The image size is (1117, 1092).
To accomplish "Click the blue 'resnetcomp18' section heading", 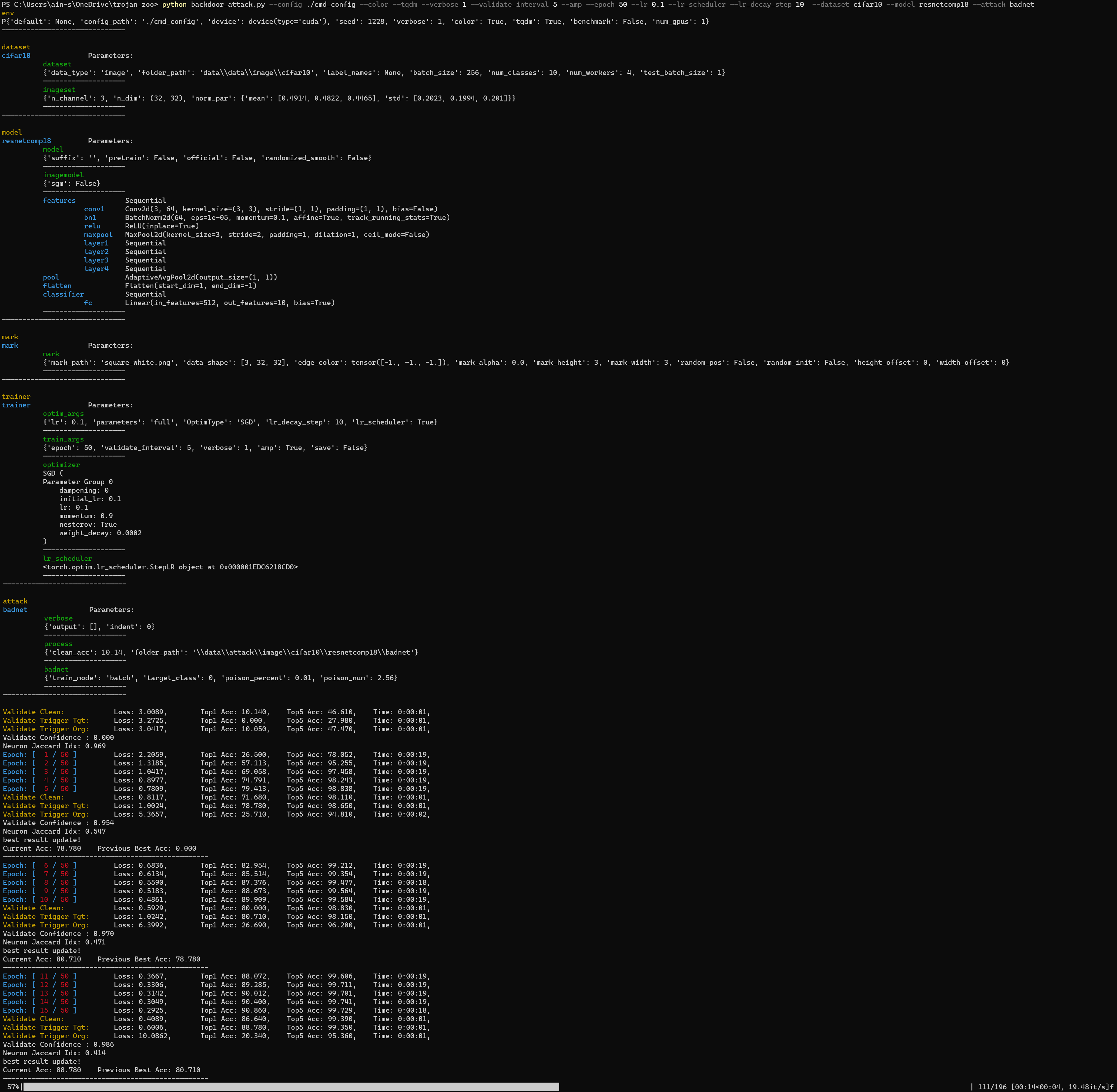I will [x=26, y=141].
